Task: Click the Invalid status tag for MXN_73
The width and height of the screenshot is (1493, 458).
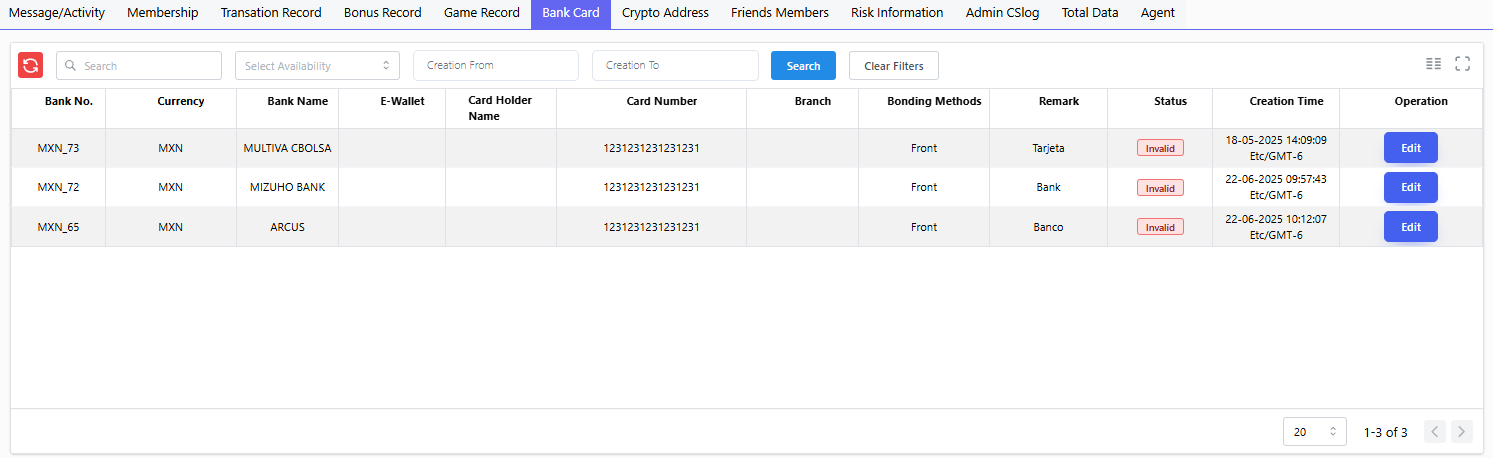Action: 1160,148
